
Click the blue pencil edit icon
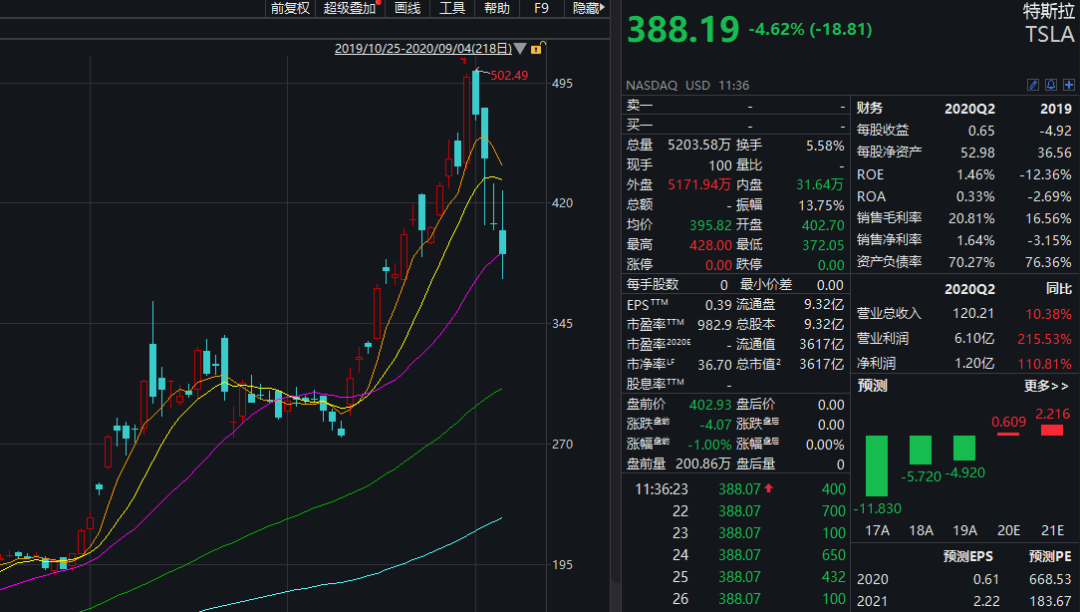pyautogui.click(x=1034, y=85)
